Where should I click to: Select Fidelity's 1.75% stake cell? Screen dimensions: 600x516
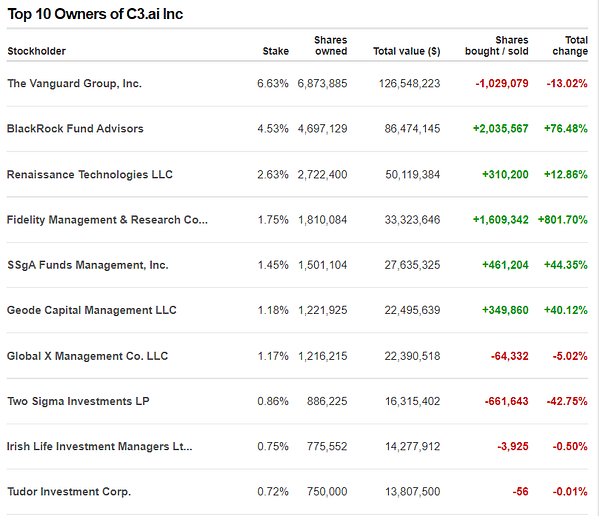[273, 220]
